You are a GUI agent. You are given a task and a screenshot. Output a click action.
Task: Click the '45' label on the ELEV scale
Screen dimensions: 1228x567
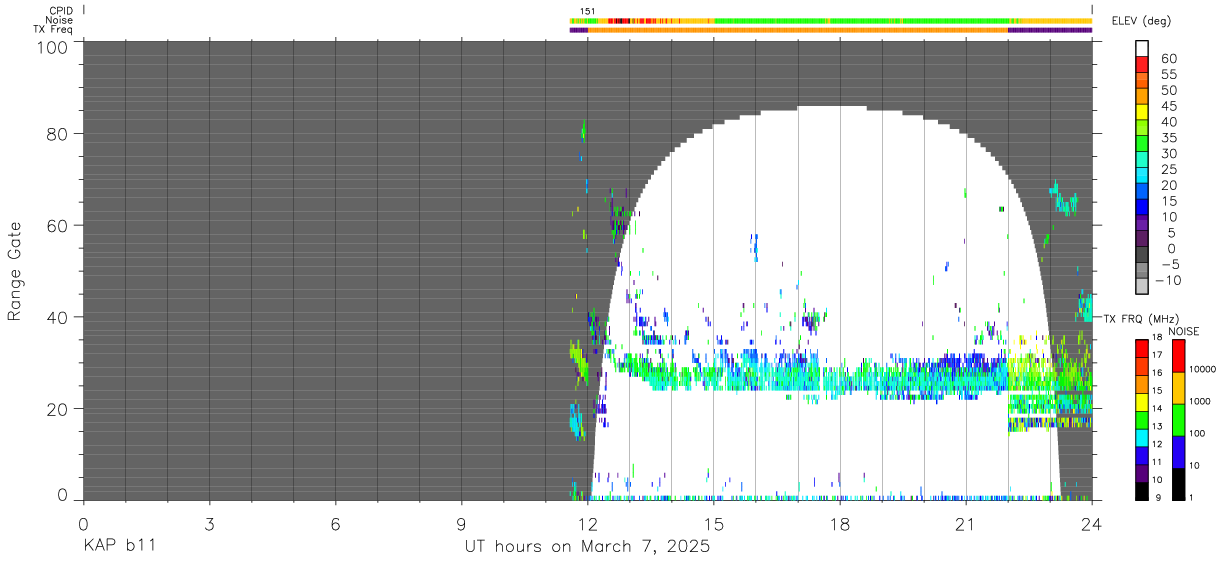pos(1169,107)
